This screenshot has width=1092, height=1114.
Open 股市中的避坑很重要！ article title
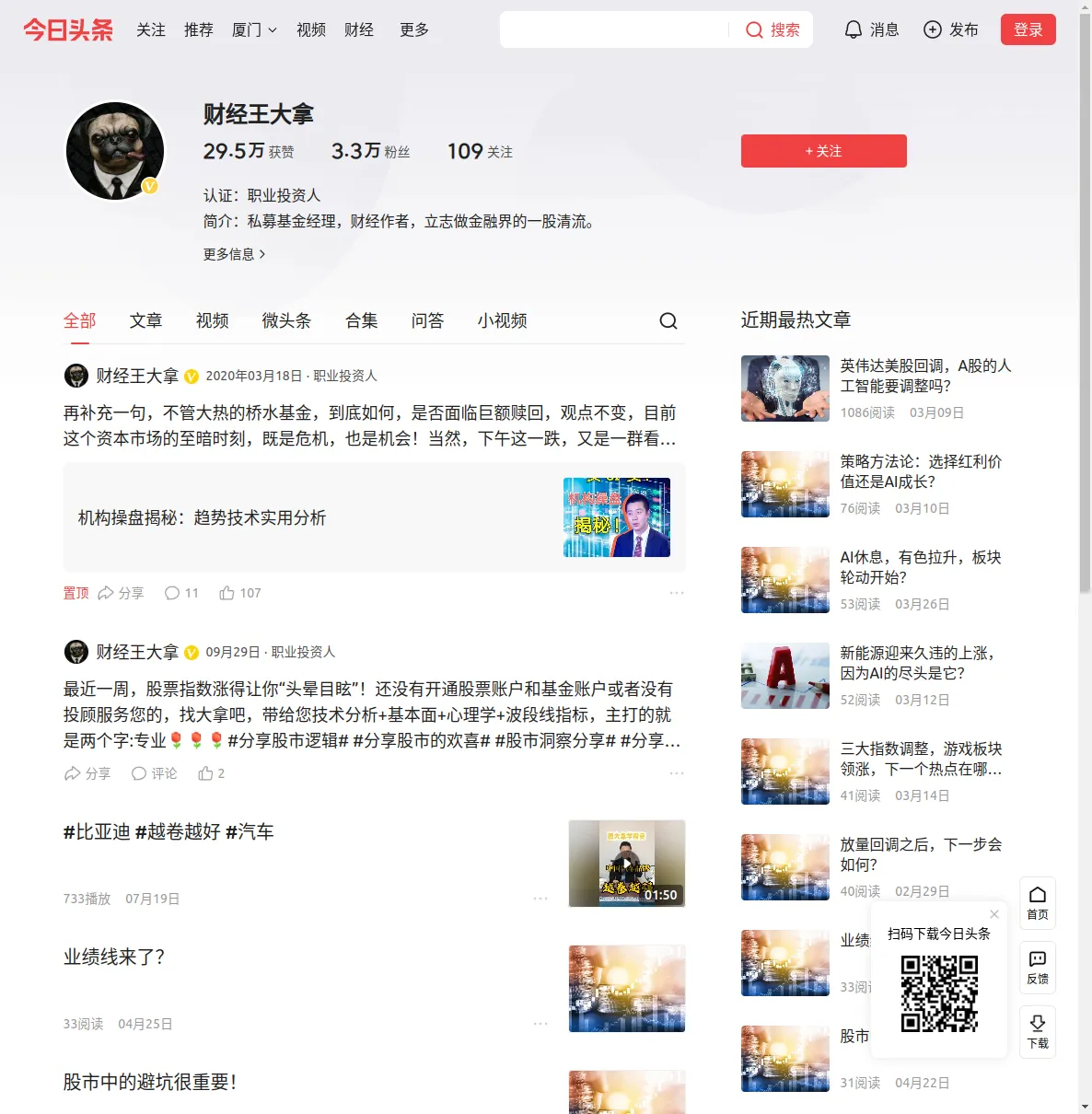click(x=150, y=1083)
